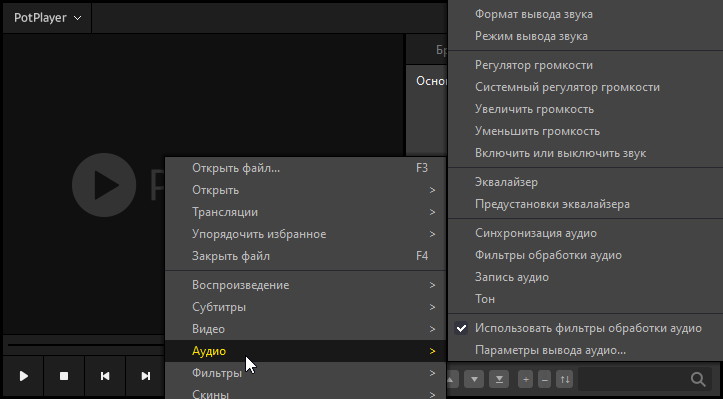Screen dimensions: 723x399
Task: Start playback with the Play button
Action: [x=24, y=376]
